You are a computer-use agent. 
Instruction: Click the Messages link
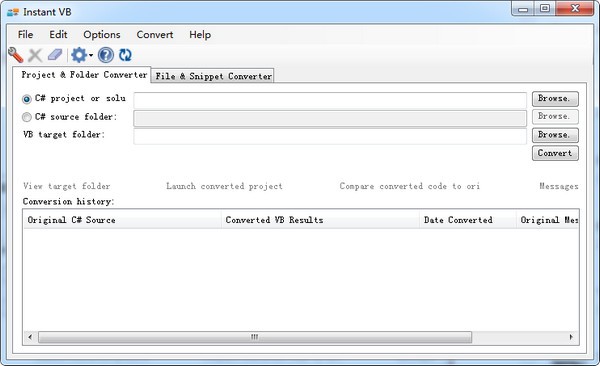pos(559,186)
